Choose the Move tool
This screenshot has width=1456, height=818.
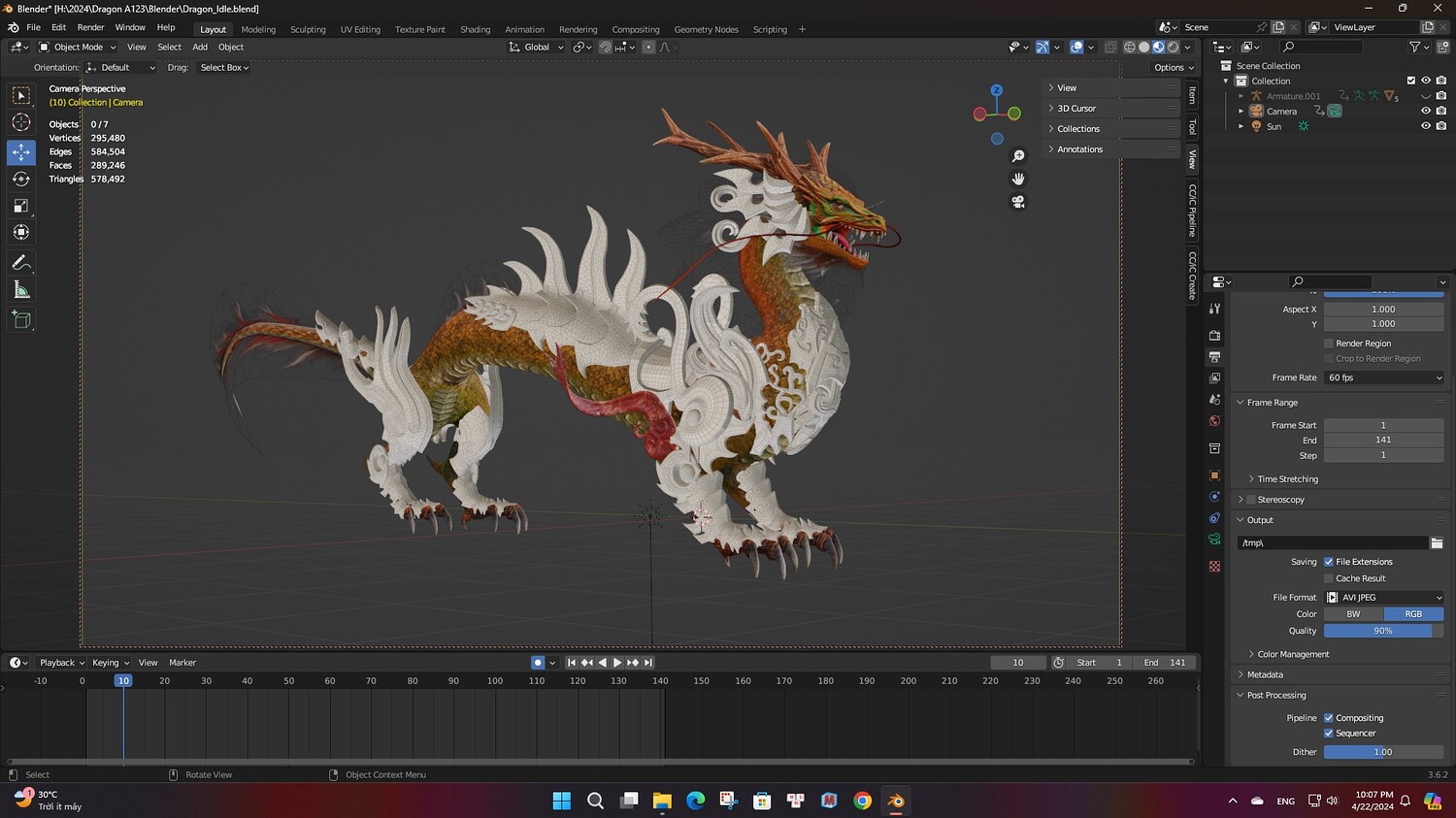click(x=21, y=151)
